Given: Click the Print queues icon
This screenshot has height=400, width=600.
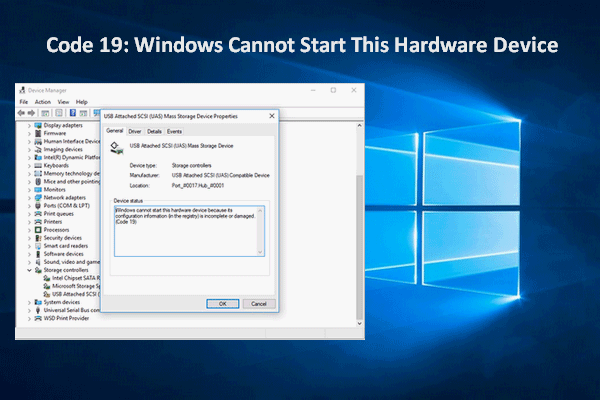Looking at the screenshot, I should coord(38,214).
